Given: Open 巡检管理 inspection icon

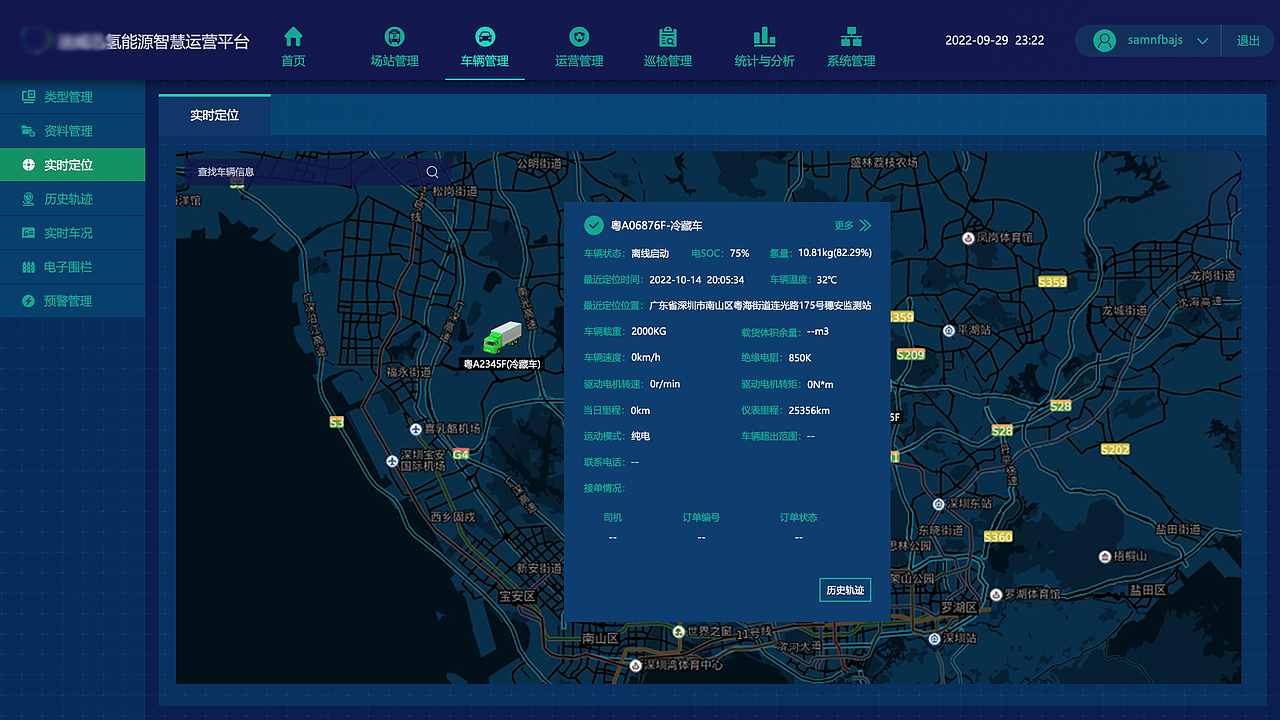Looking at the screenshot, I should tap(668, 37).
